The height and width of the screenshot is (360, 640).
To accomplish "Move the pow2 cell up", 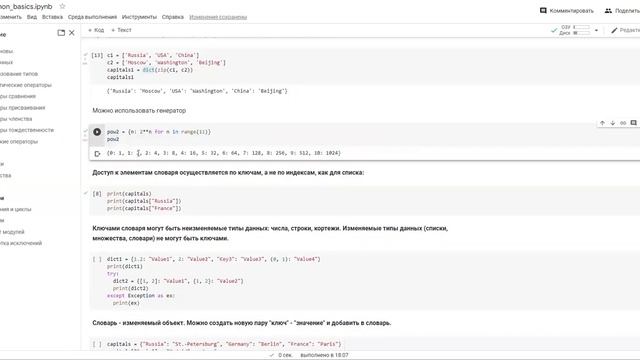I will coord(602,123).
